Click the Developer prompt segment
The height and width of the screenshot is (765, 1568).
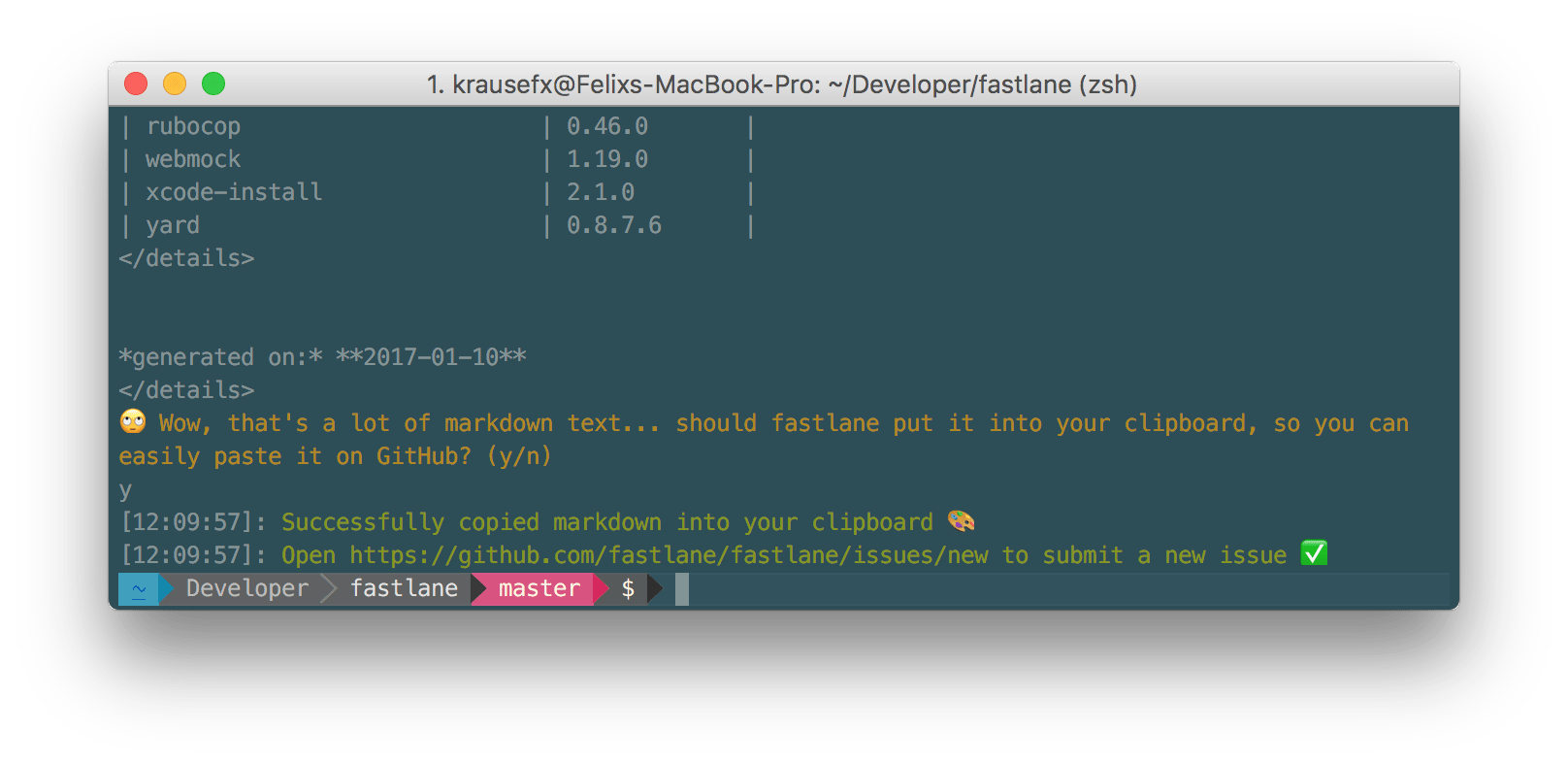click(247, 588)
